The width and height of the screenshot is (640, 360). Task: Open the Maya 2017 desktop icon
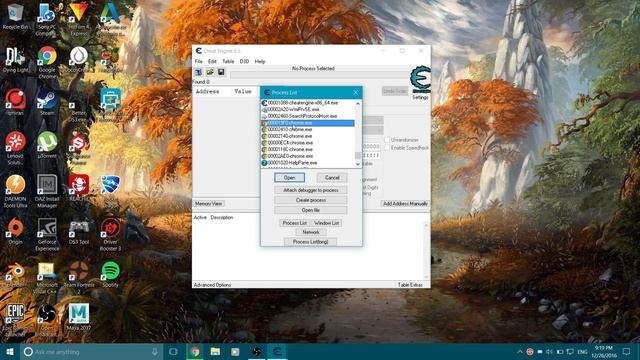(x=79, y=317)
